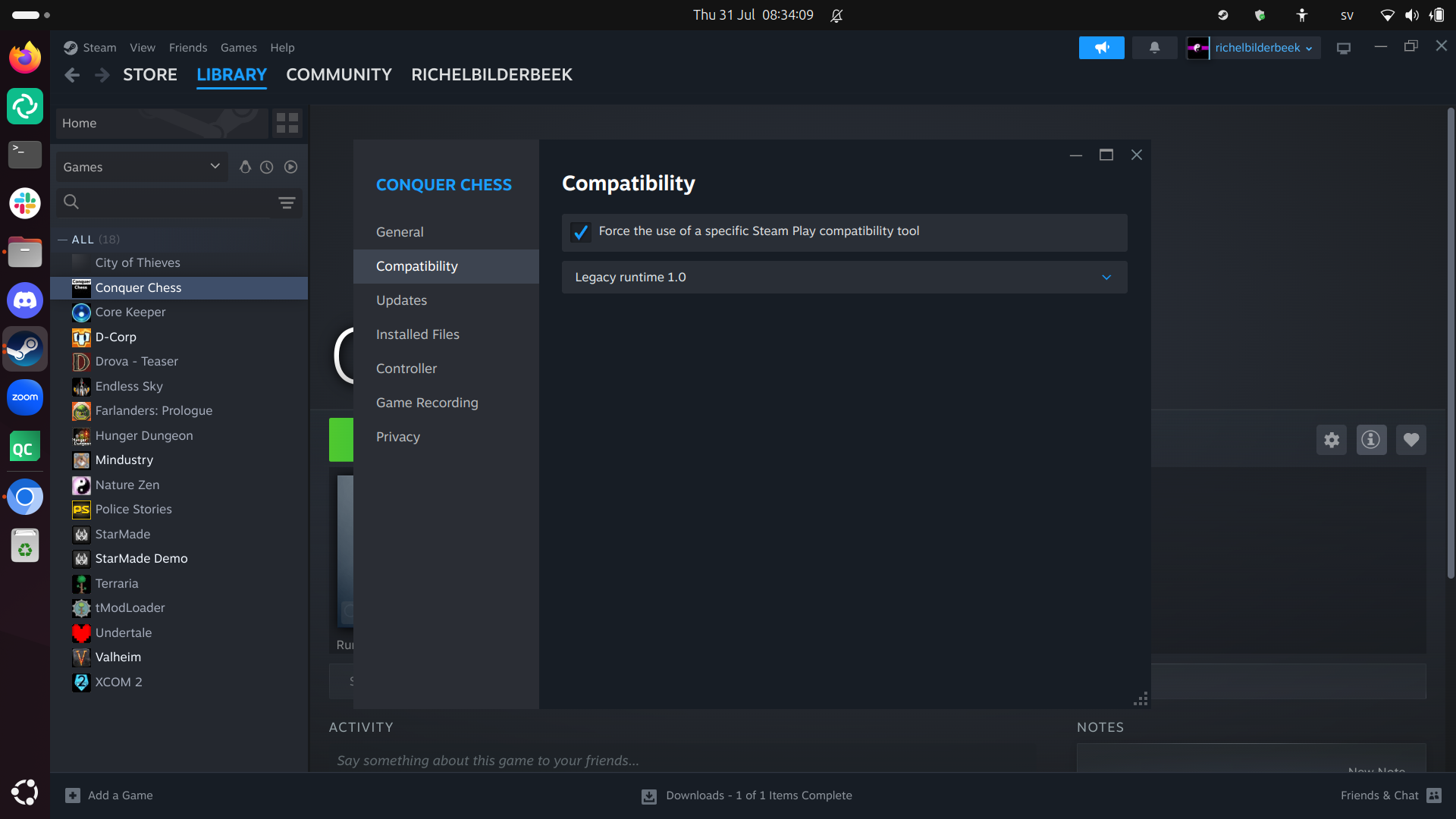Select Farlanders: Prologue in library
The width and height of the screenshot is (1456, 819).
point(179,411)
